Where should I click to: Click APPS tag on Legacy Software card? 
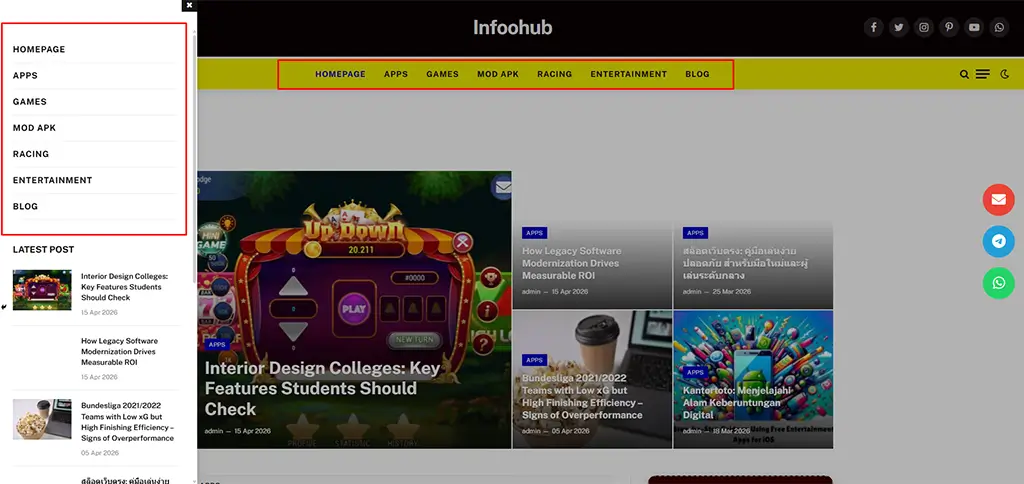pyautogui.click(x=534, y=233)
